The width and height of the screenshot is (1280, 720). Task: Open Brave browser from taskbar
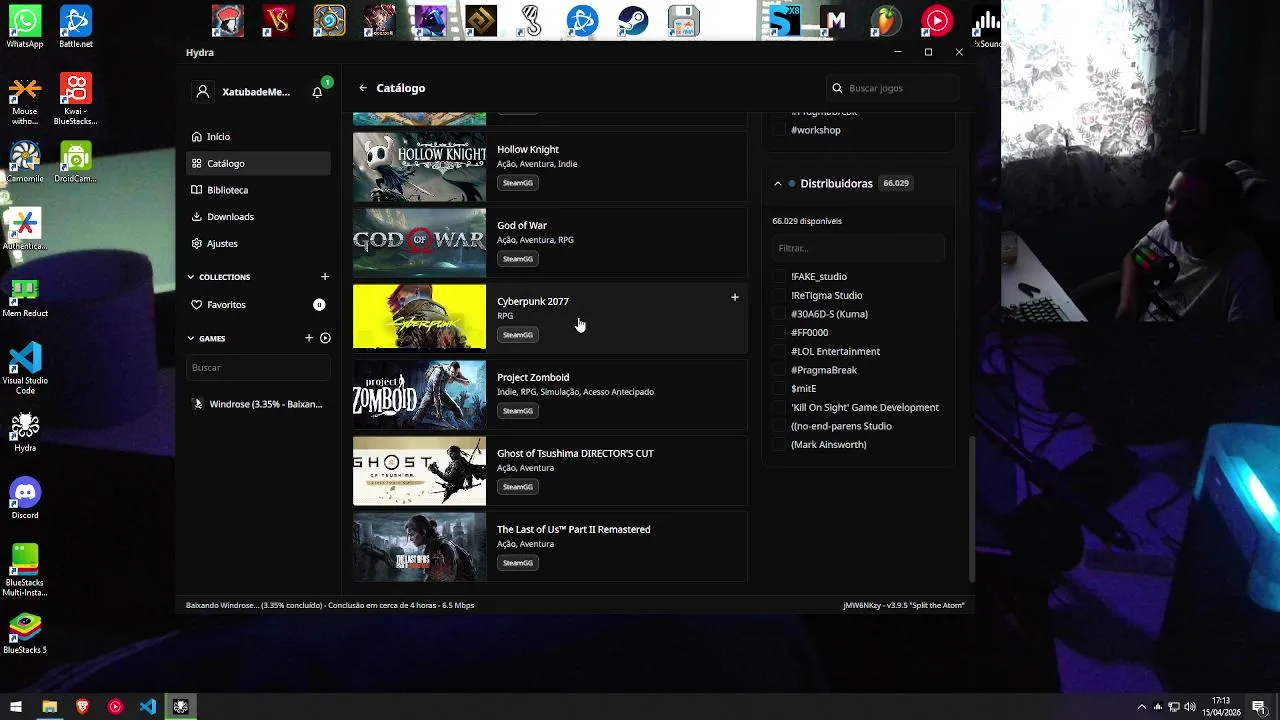coord(82,707)
